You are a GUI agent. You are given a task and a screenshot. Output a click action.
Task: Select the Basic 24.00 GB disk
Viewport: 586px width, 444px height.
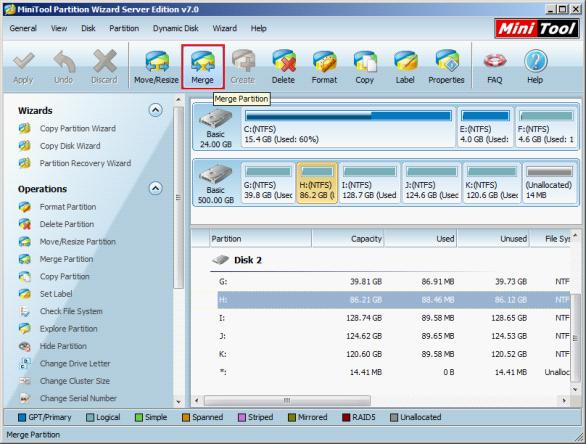point(216,128)
